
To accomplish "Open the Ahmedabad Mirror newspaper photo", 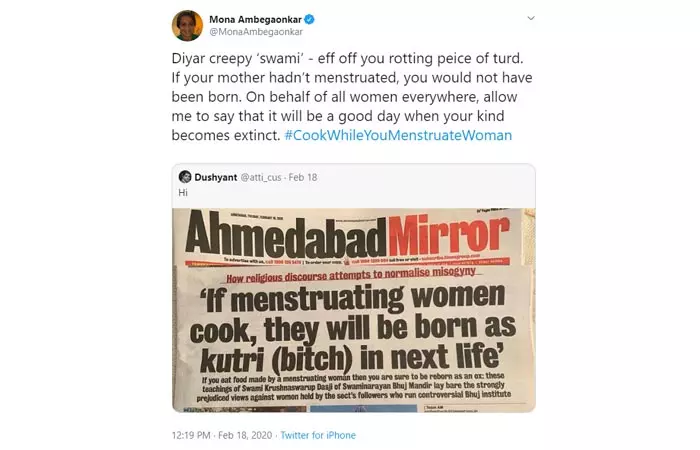I will coord(354,308).
